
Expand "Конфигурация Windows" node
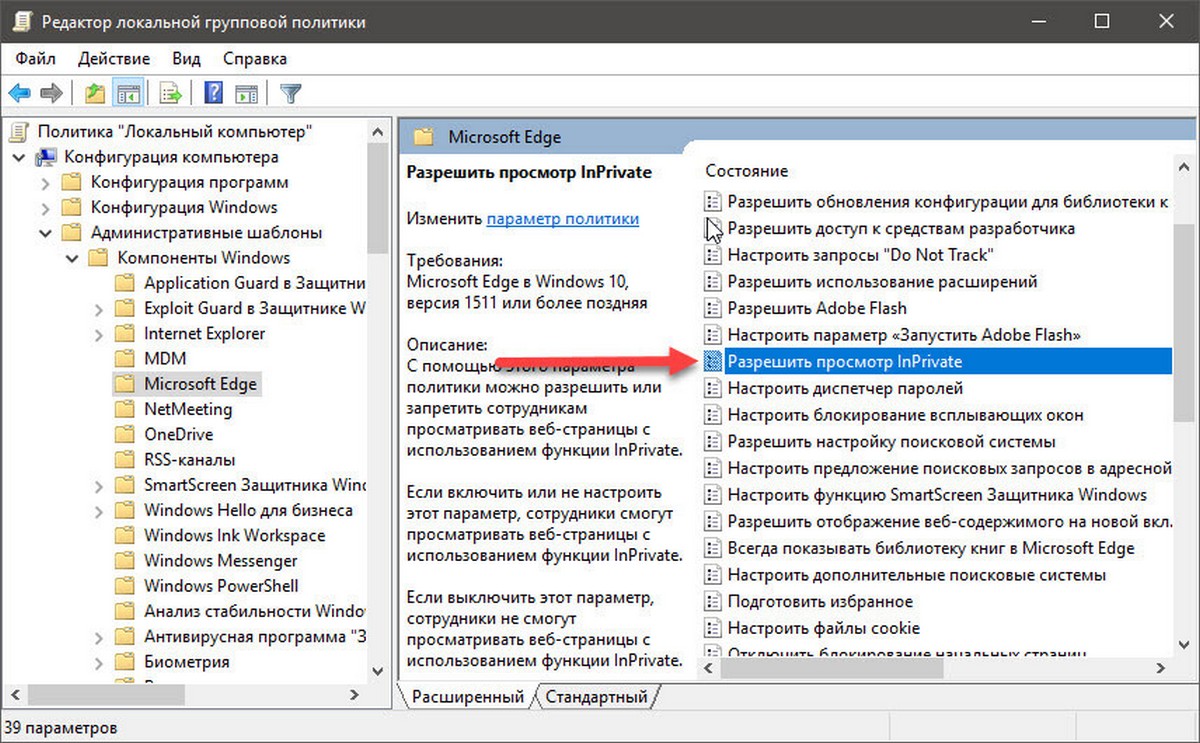pos(45,207)
